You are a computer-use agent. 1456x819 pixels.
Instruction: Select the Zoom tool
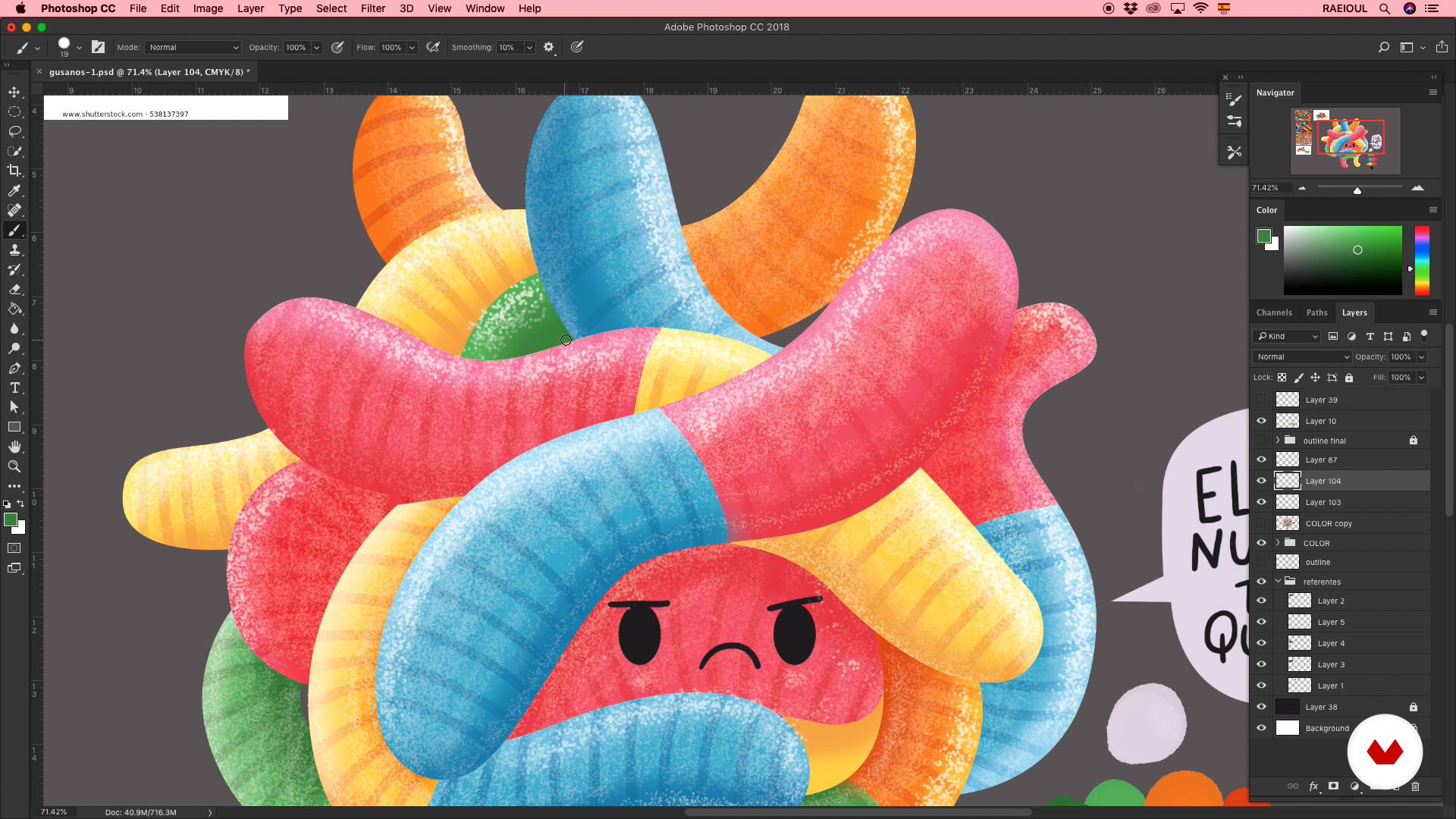pos(14,466)
